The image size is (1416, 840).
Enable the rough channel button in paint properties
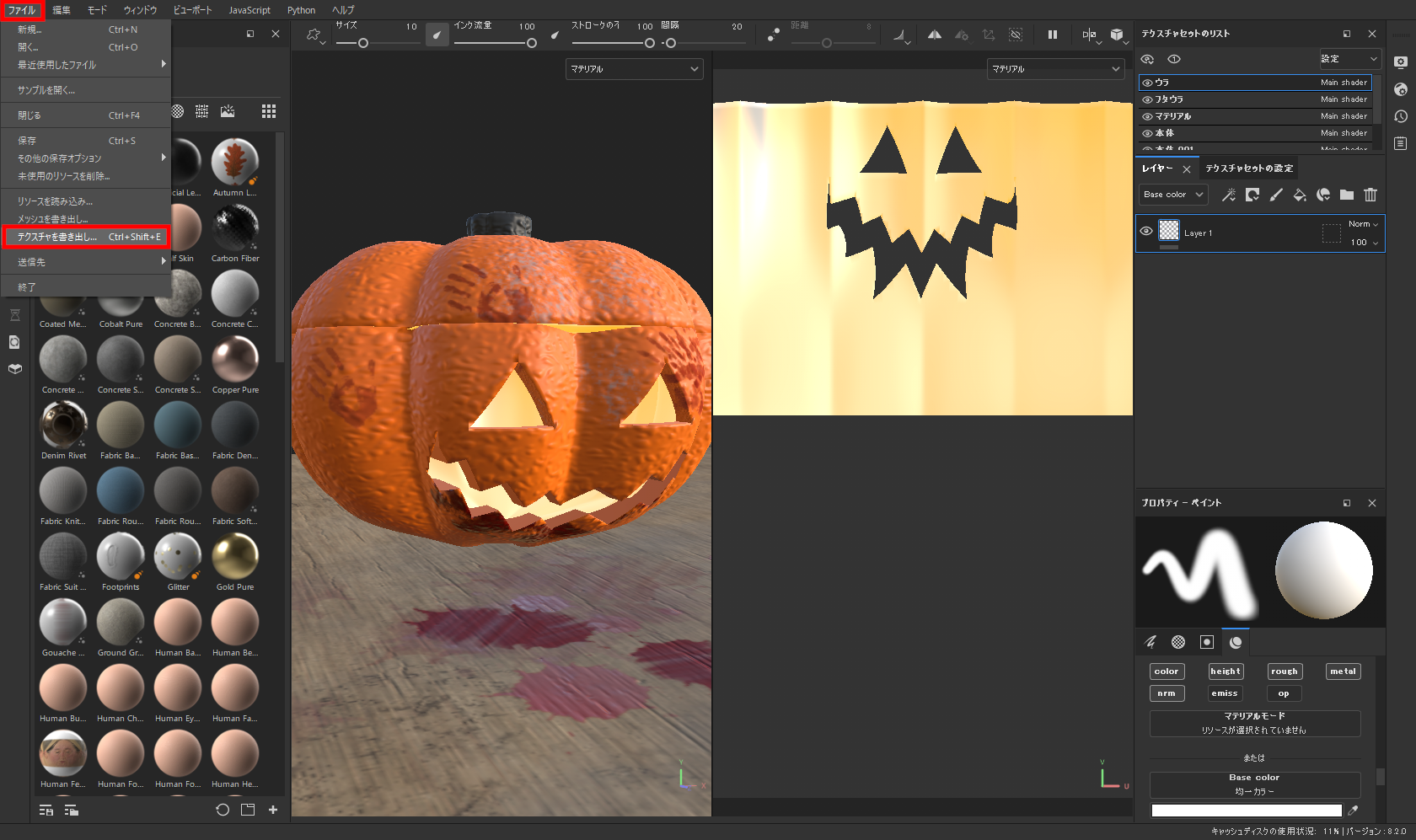click(1284, 671)
